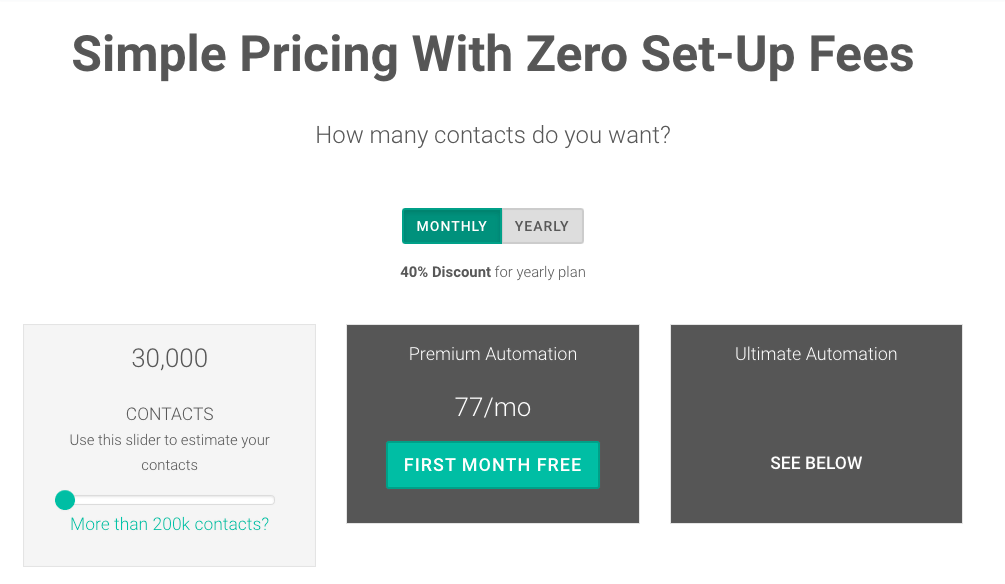
Task: Click the Use this slider to estimate hint
Action: click(169, 452)
